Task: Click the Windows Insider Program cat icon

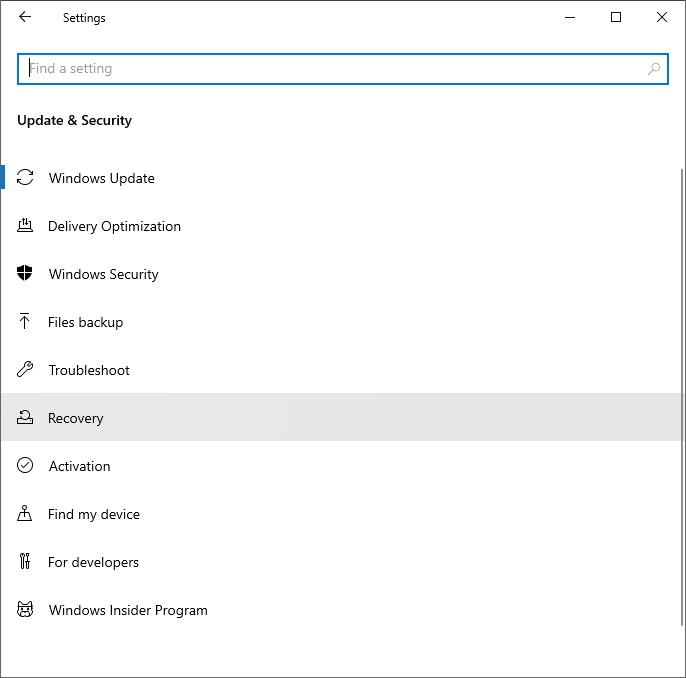Action: [25, 609]
